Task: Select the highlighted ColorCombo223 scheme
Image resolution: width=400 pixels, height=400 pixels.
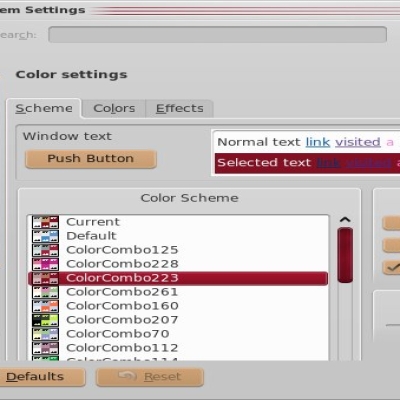Action: click(x=178, y=278)
